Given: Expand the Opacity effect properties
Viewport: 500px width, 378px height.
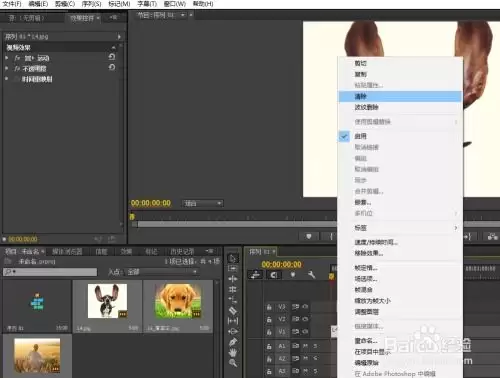Looking at the screenshot, I should point(7,68).
